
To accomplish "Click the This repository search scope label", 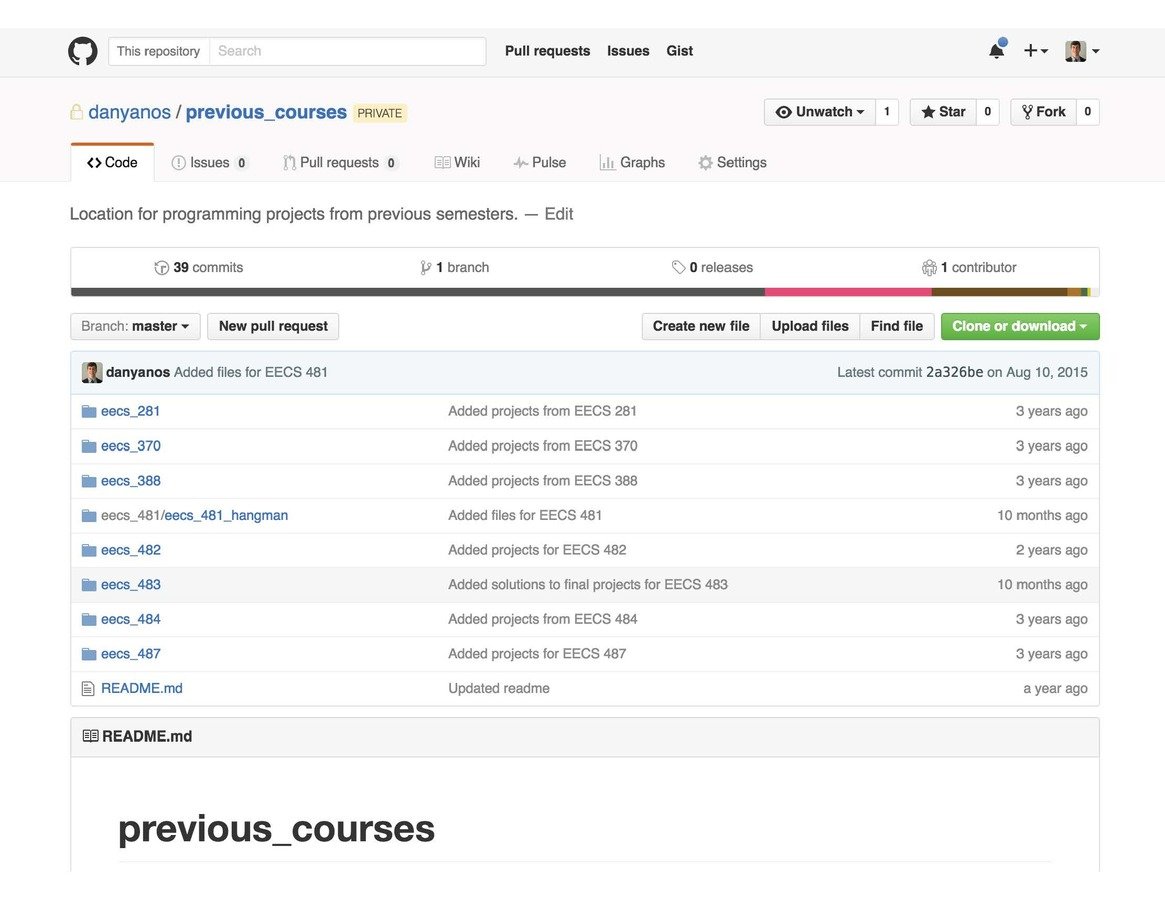I will coord(158,51).
